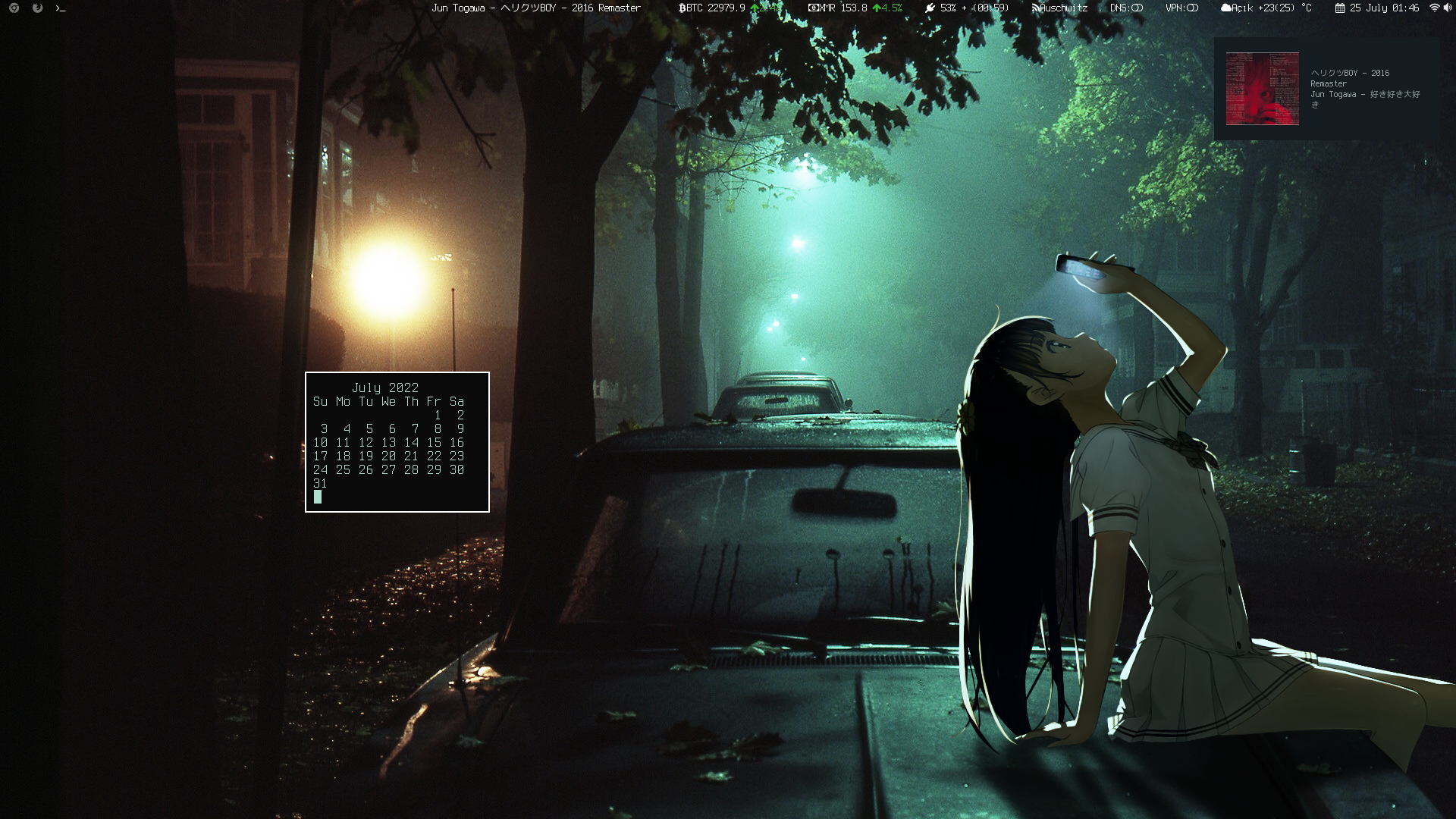Select day 28 in the calendar
Image resolution: width=1456 pixels, height=819 pixels.
(411, 469)
